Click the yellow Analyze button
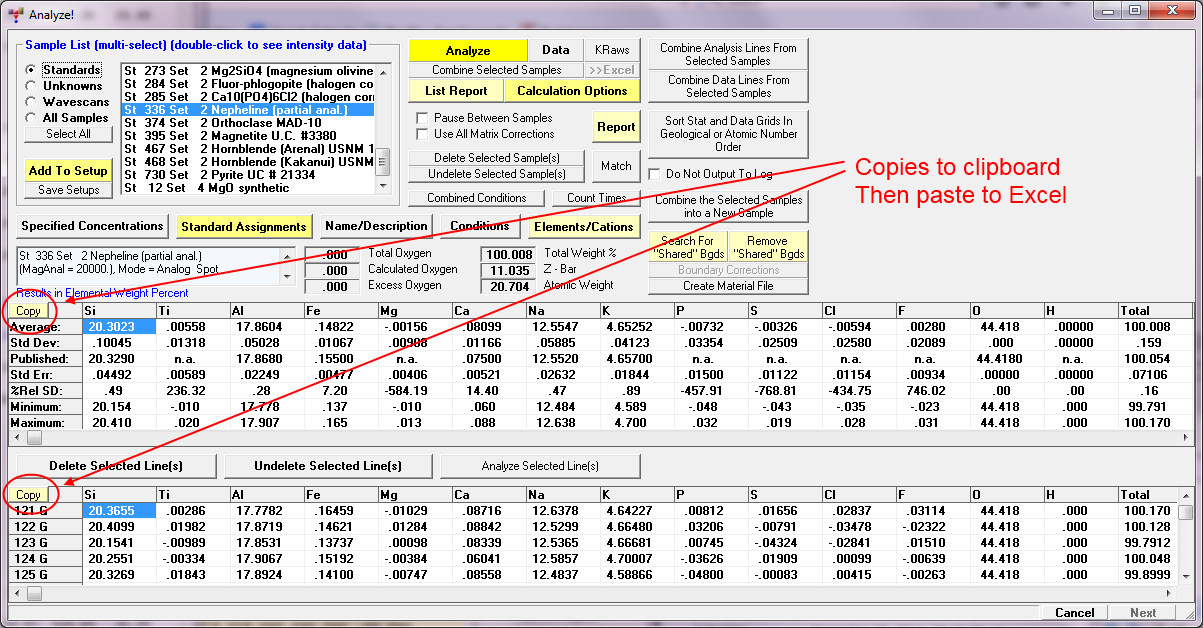The image size is (1203, 628). coord(467,51)
